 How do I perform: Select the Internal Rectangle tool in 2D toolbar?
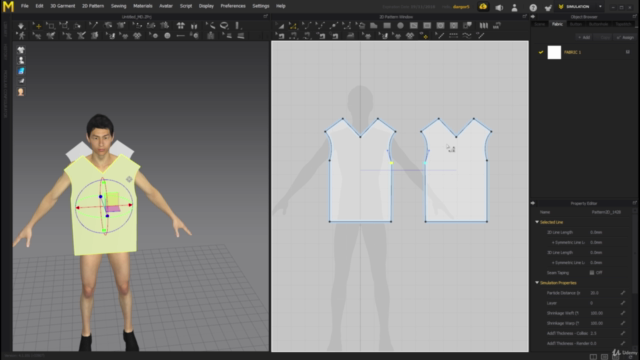click(427, 26)
